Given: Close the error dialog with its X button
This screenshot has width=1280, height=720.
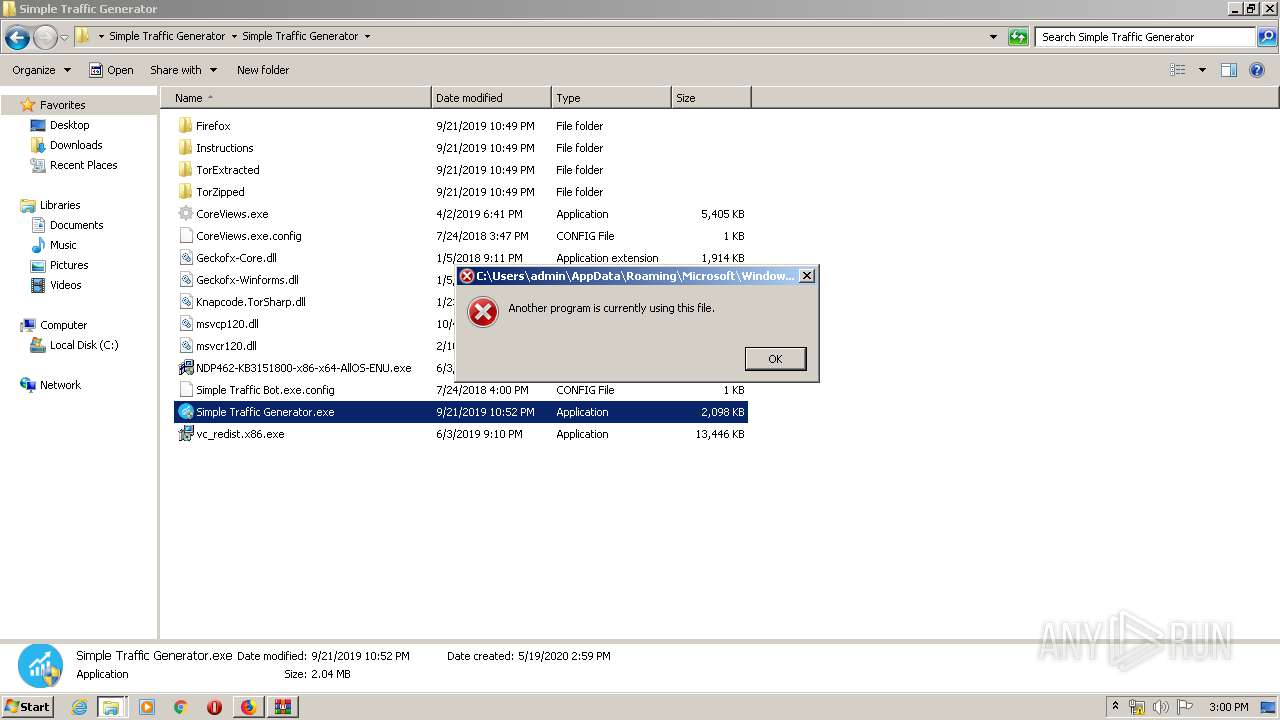Looking at the screenshot, I should pyautogui.click(x=807, y=276).
